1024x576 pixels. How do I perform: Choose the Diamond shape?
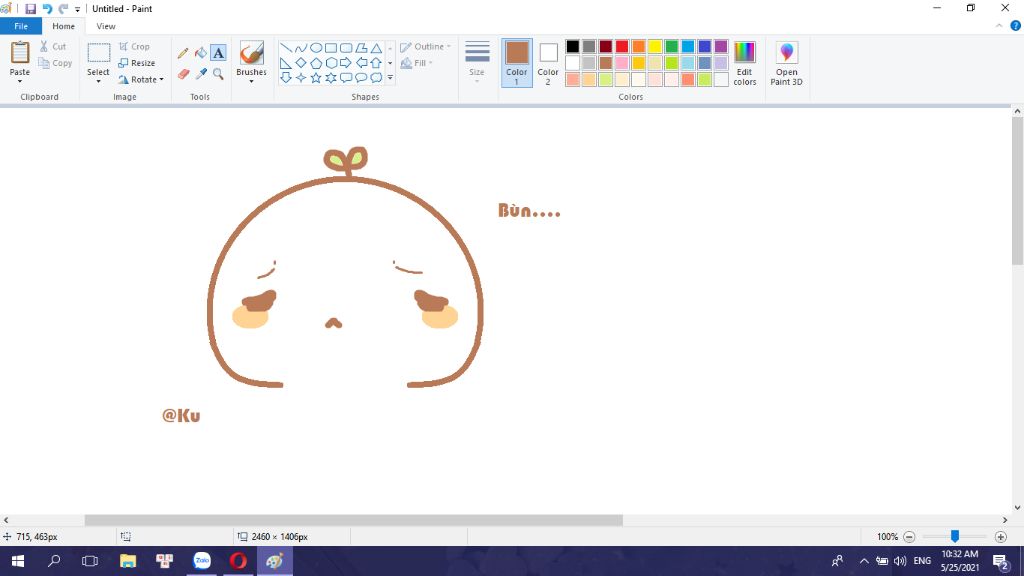coord(300,63)
